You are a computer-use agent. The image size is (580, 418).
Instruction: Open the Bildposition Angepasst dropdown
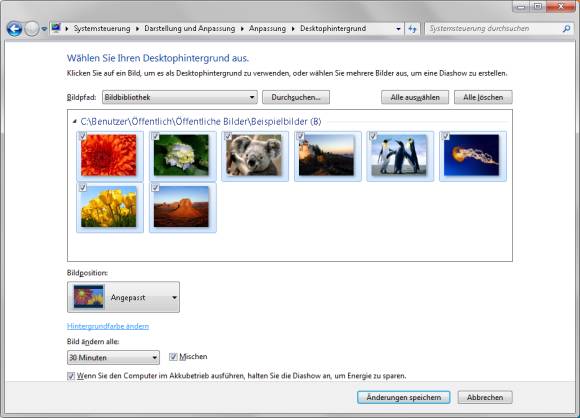point(124,297)
